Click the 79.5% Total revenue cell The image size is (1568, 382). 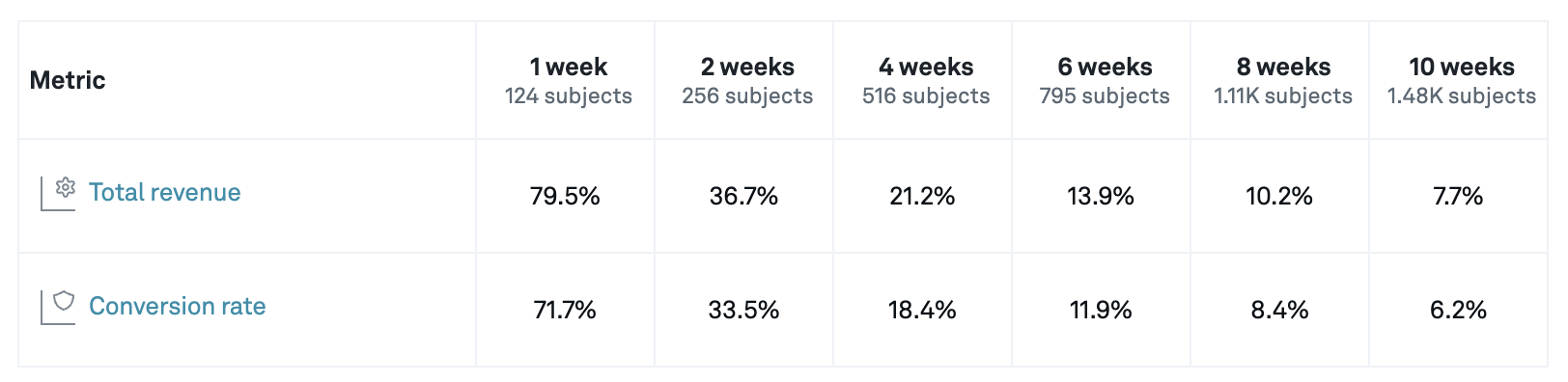tap(565, 196)
